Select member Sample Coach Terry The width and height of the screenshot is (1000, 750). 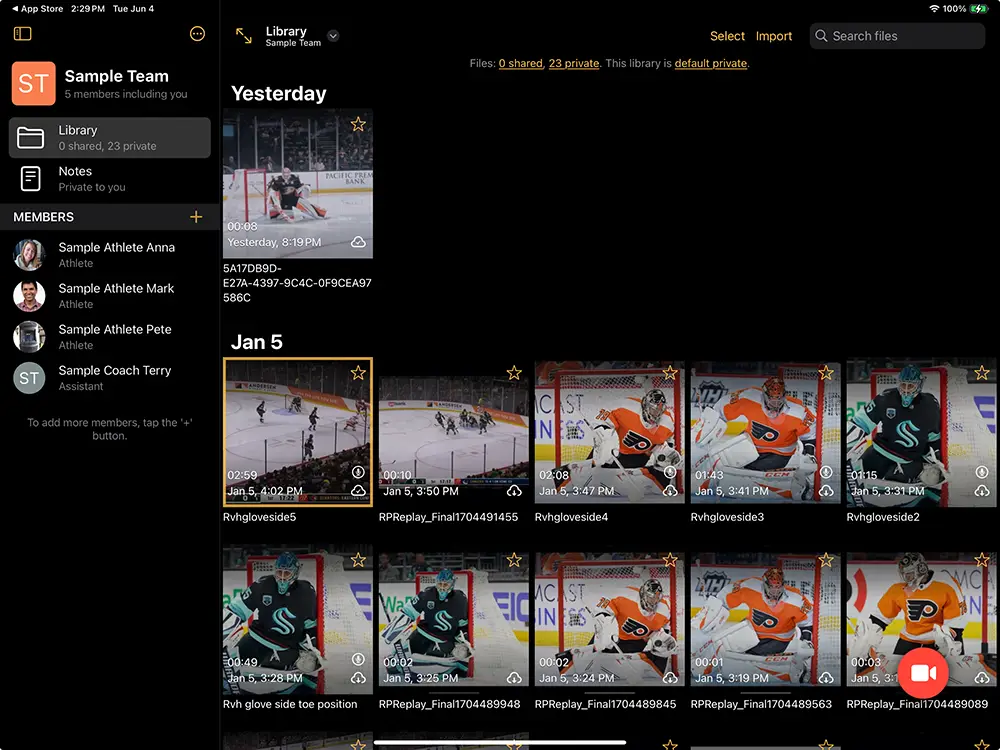(110, 378)
